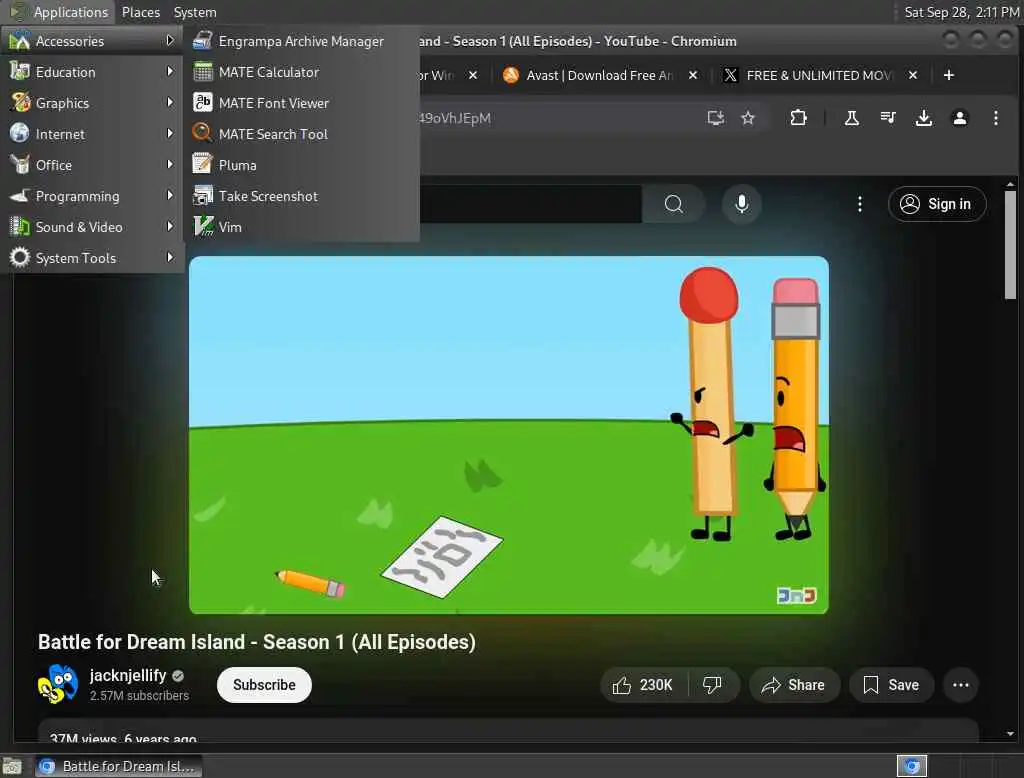Image resolution: width=1024 pixels, height=778 pixels.
Task: Launch Take Screenshot utility
Action: tap(301, 196)
